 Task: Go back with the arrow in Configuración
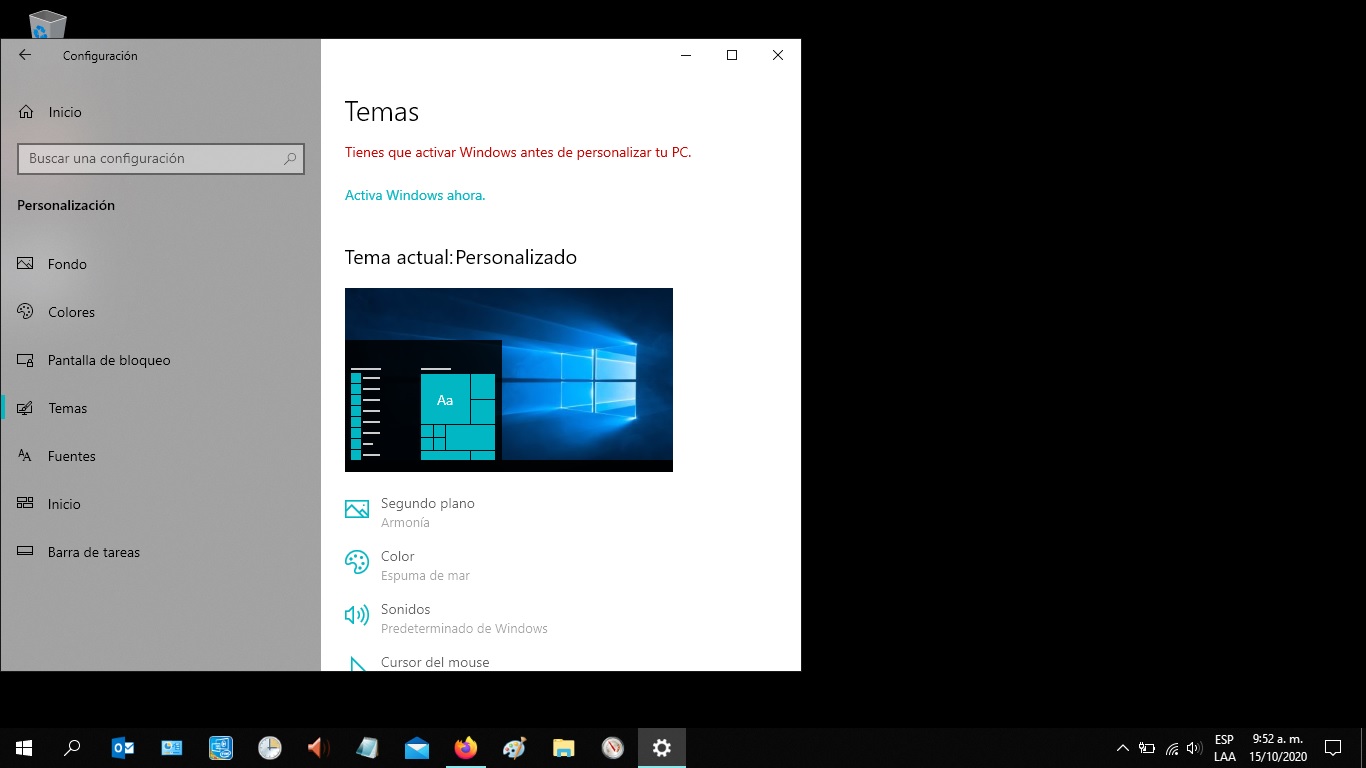(25, 55)
